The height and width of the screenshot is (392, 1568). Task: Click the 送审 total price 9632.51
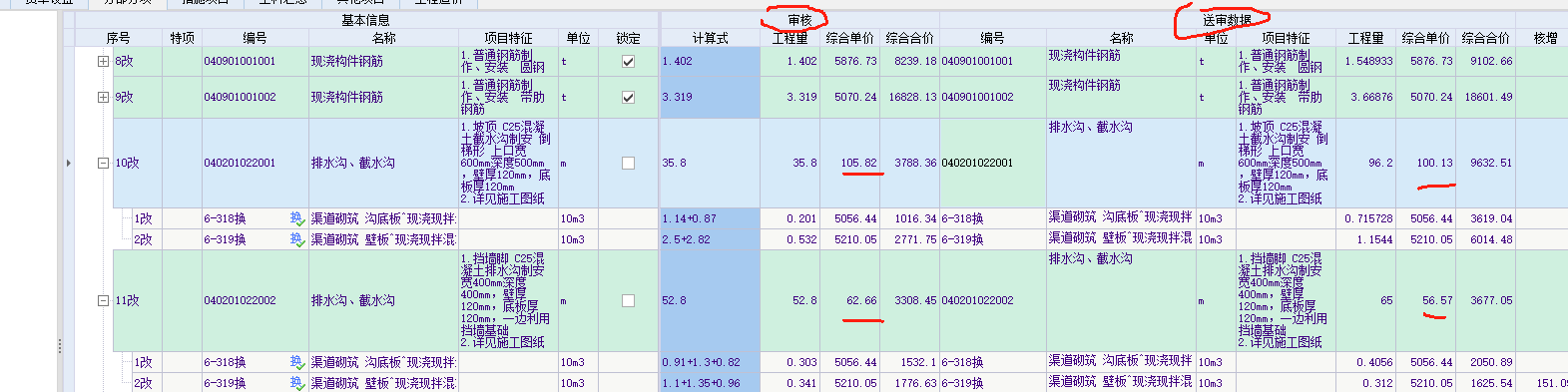pyautogui.click(x=1491, y=163)
